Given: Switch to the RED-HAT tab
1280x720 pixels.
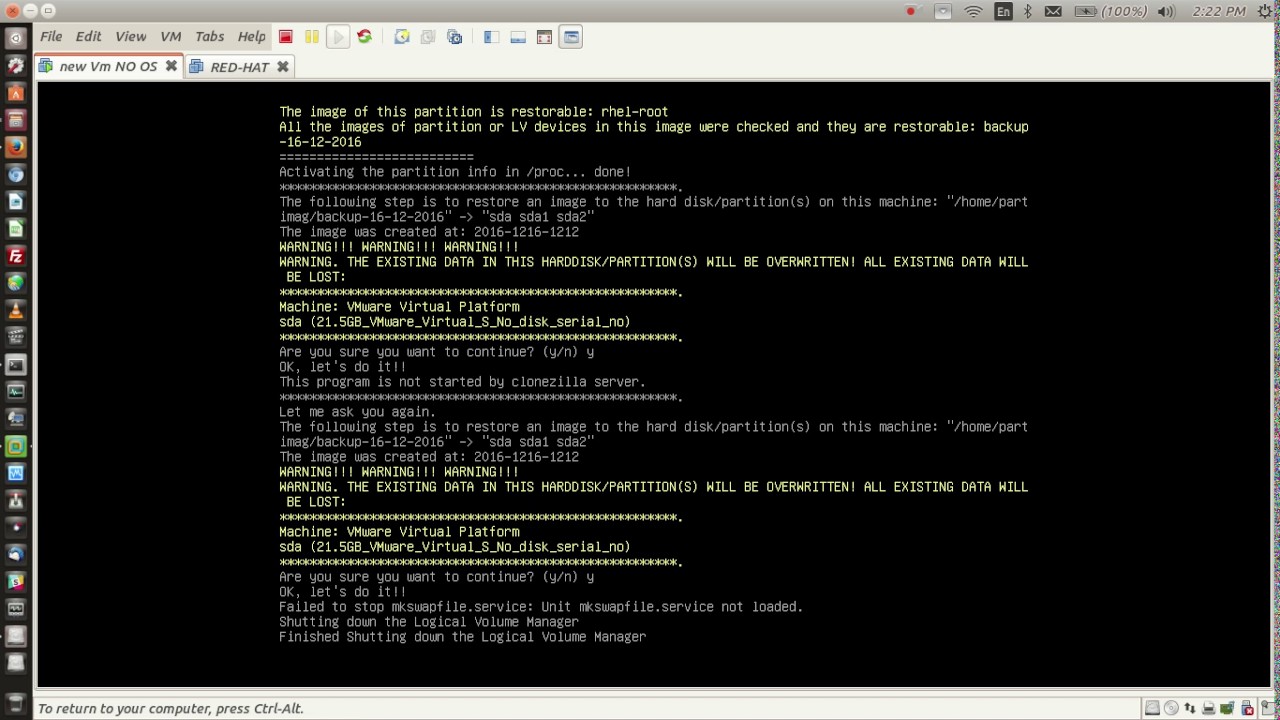Looking at the screenshot, I should (x=239, y=66).
